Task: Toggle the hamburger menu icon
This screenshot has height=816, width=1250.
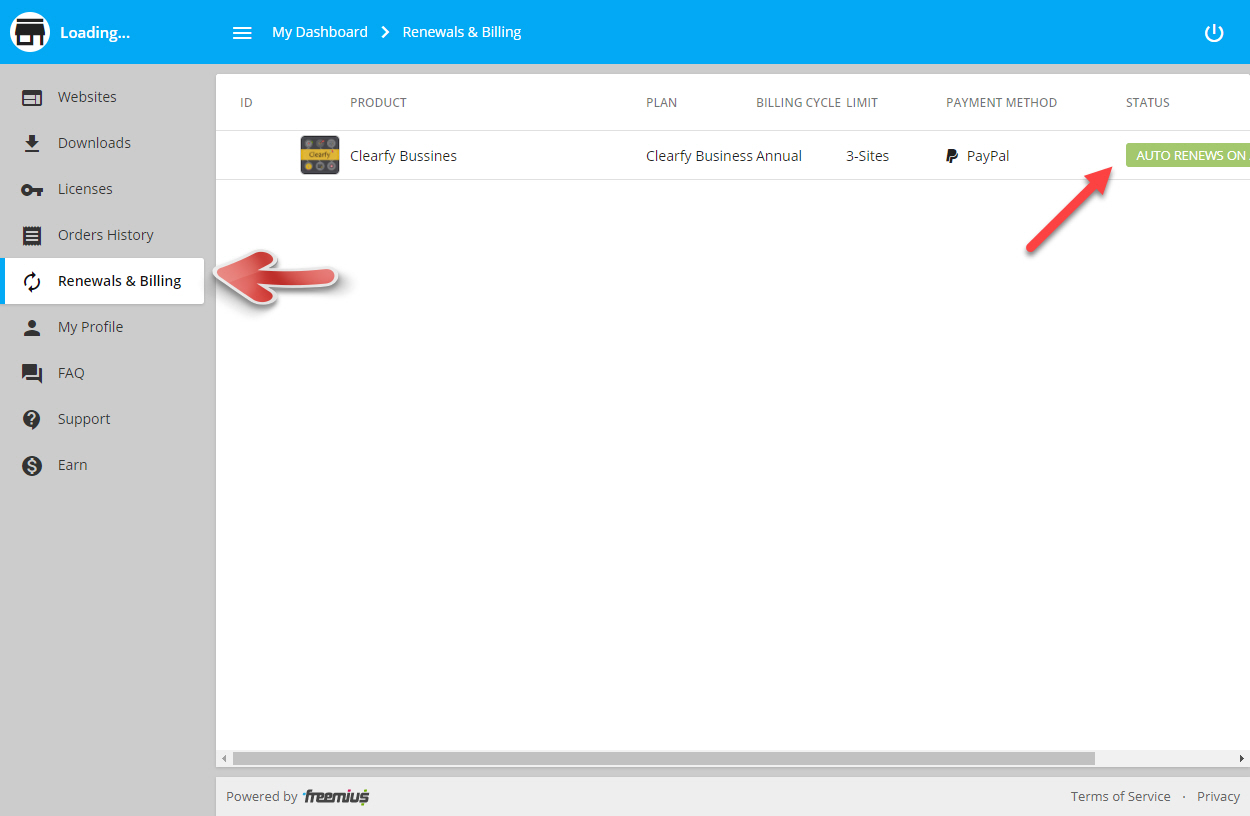Action: 242,32
